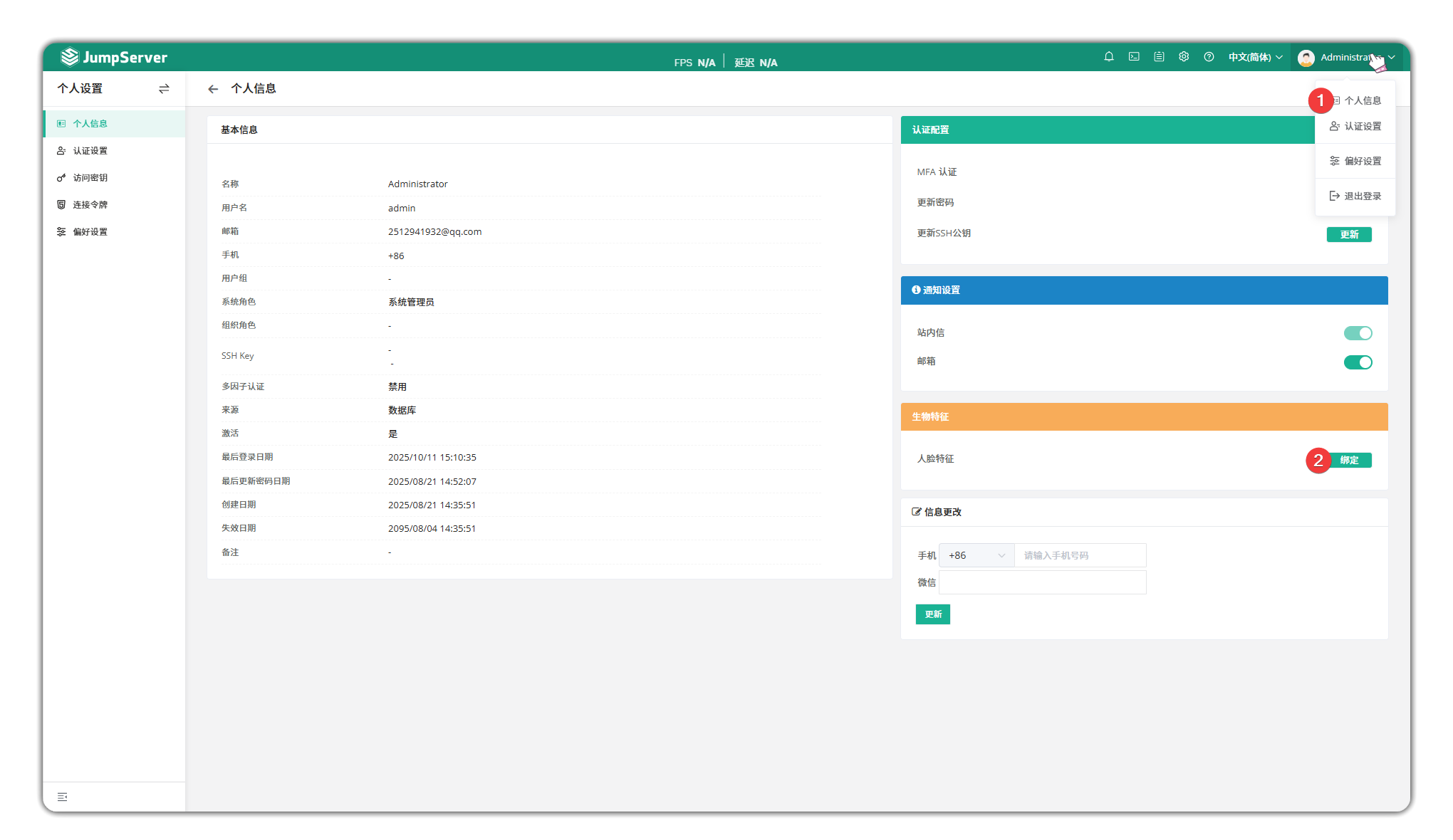The width and height of the screenshot is (1453, 840).
Task: Click the help question mark icon
Action: point(1209,57)
